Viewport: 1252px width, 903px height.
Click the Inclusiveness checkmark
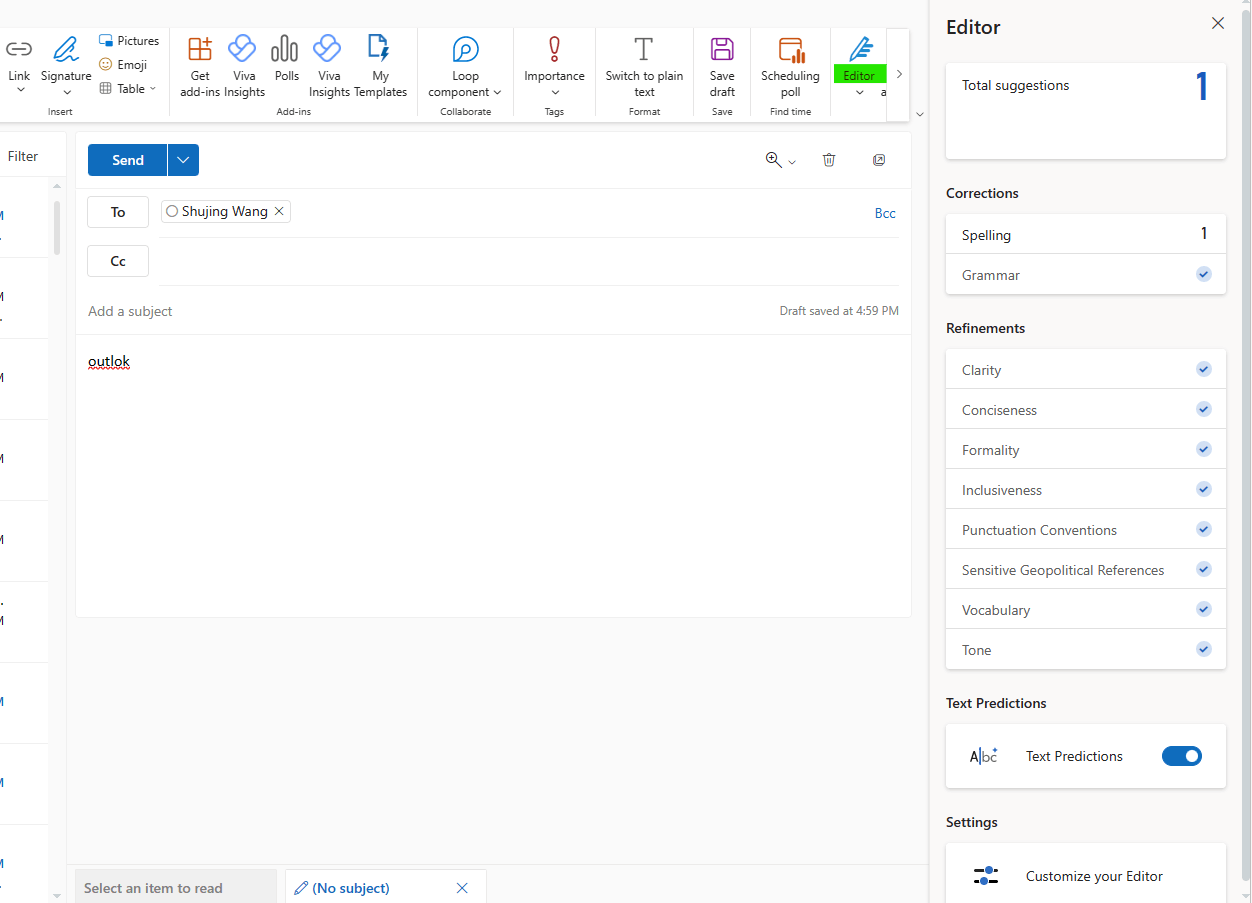[x=1204, y=489]
